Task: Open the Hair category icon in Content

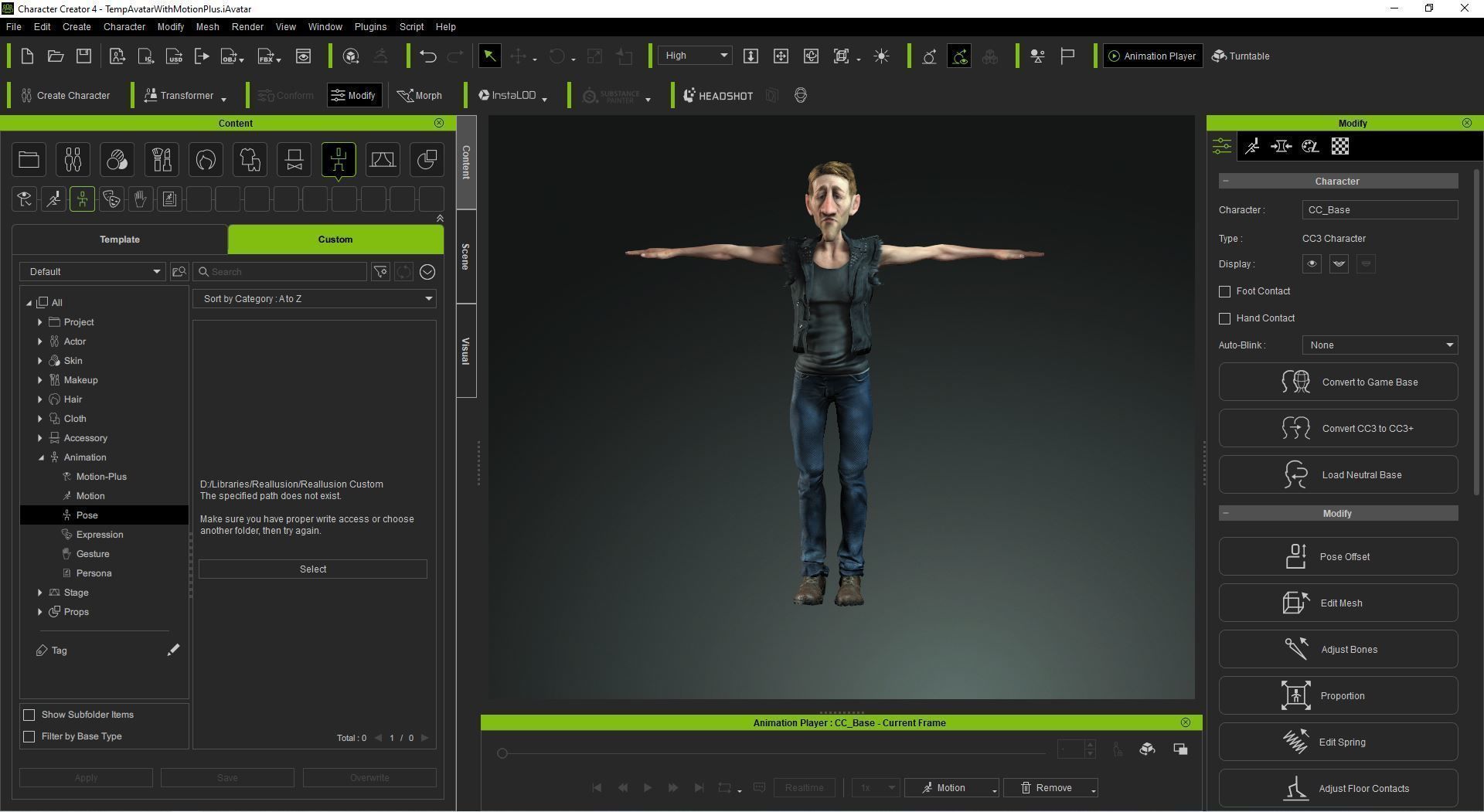Action: 206,160
